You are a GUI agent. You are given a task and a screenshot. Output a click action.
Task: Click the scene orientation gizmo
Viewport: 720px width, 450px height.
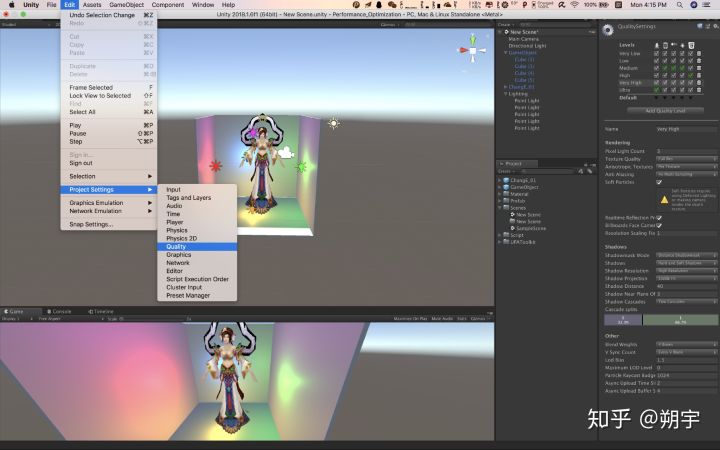(472, 50)
